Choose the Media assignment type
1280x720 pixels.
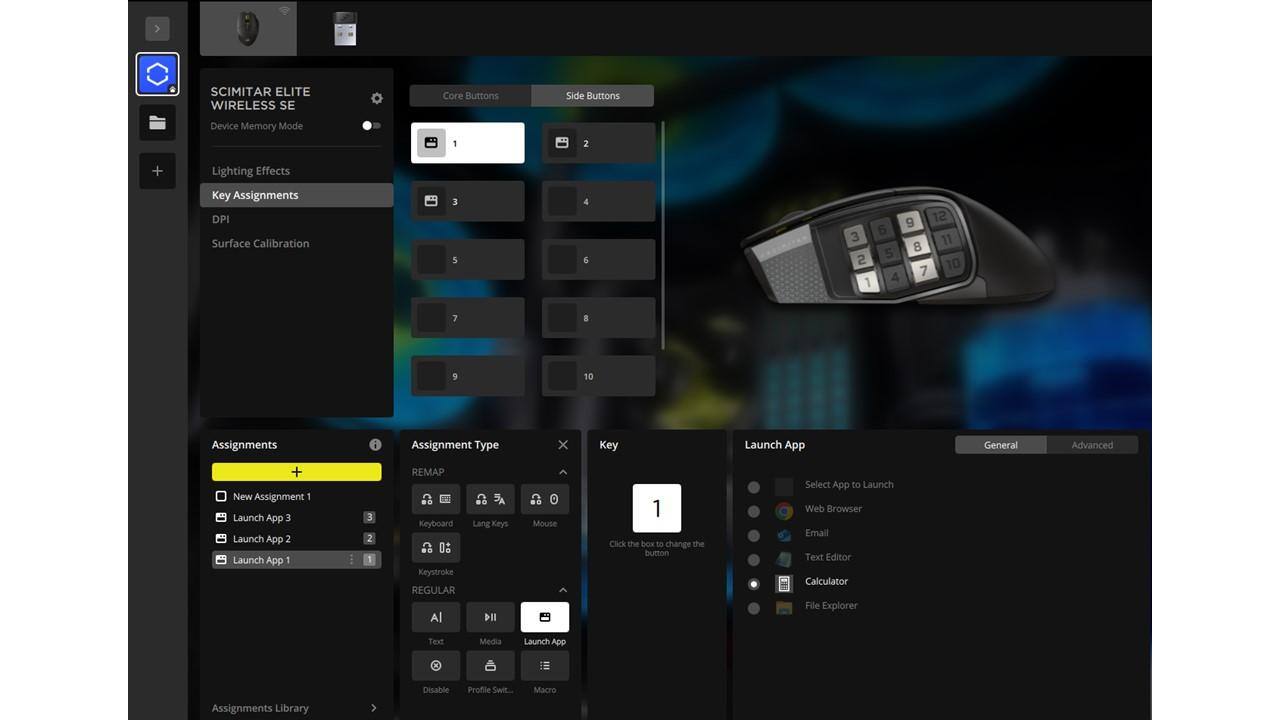click(490, 618)
